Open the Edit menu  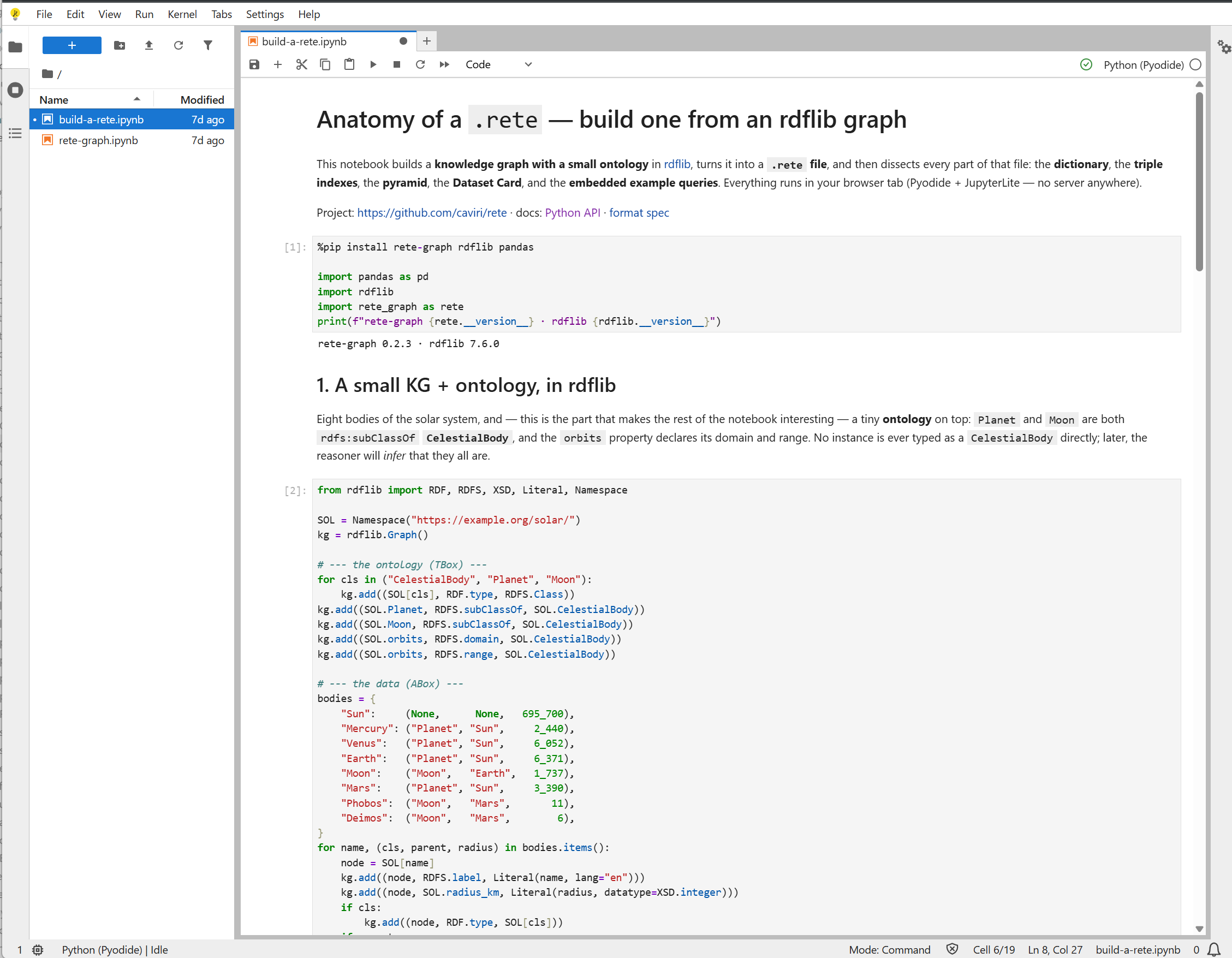coord(75,14)
